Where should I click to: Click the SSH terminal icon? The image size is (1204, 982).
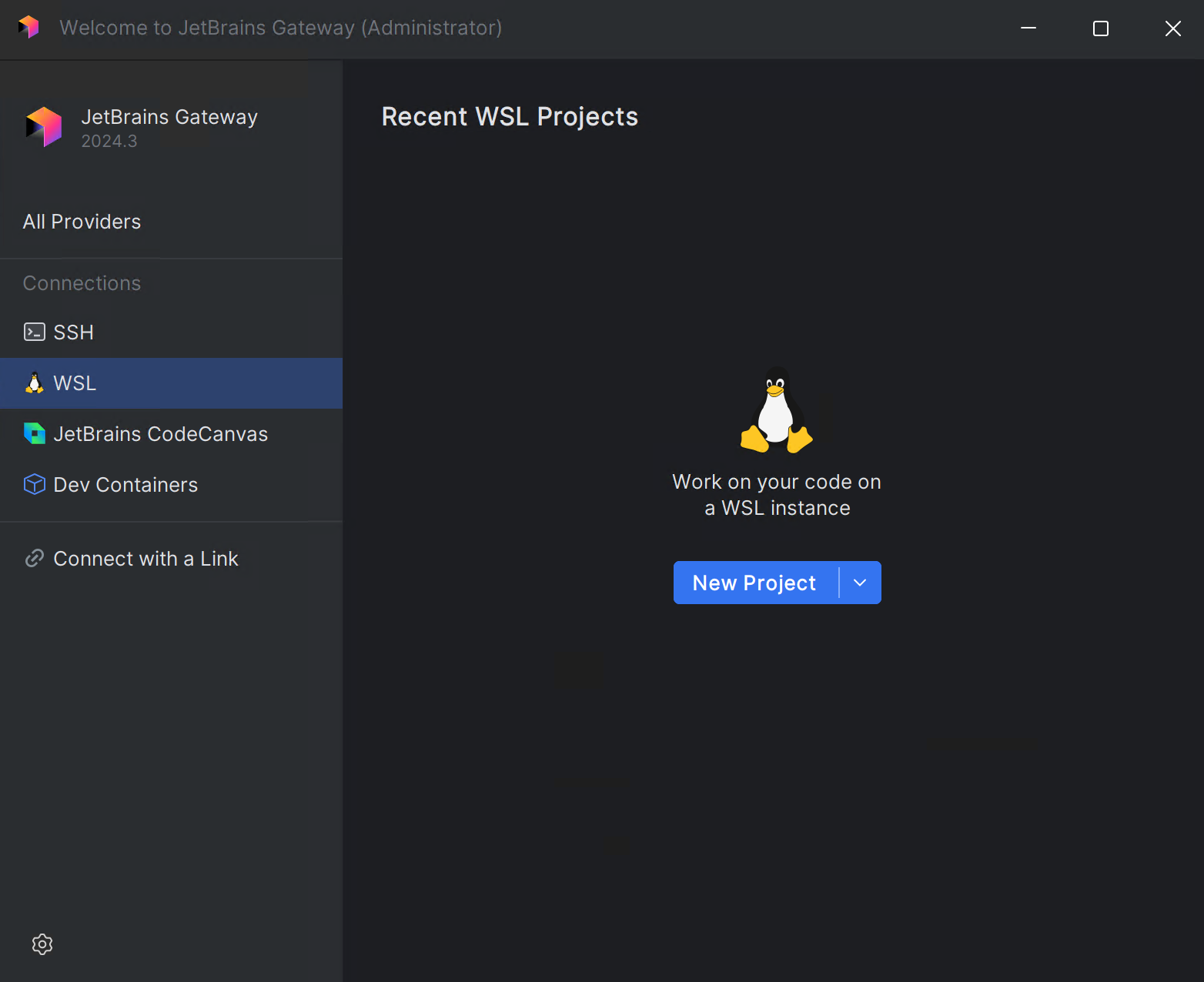click(x=35, y=332)
